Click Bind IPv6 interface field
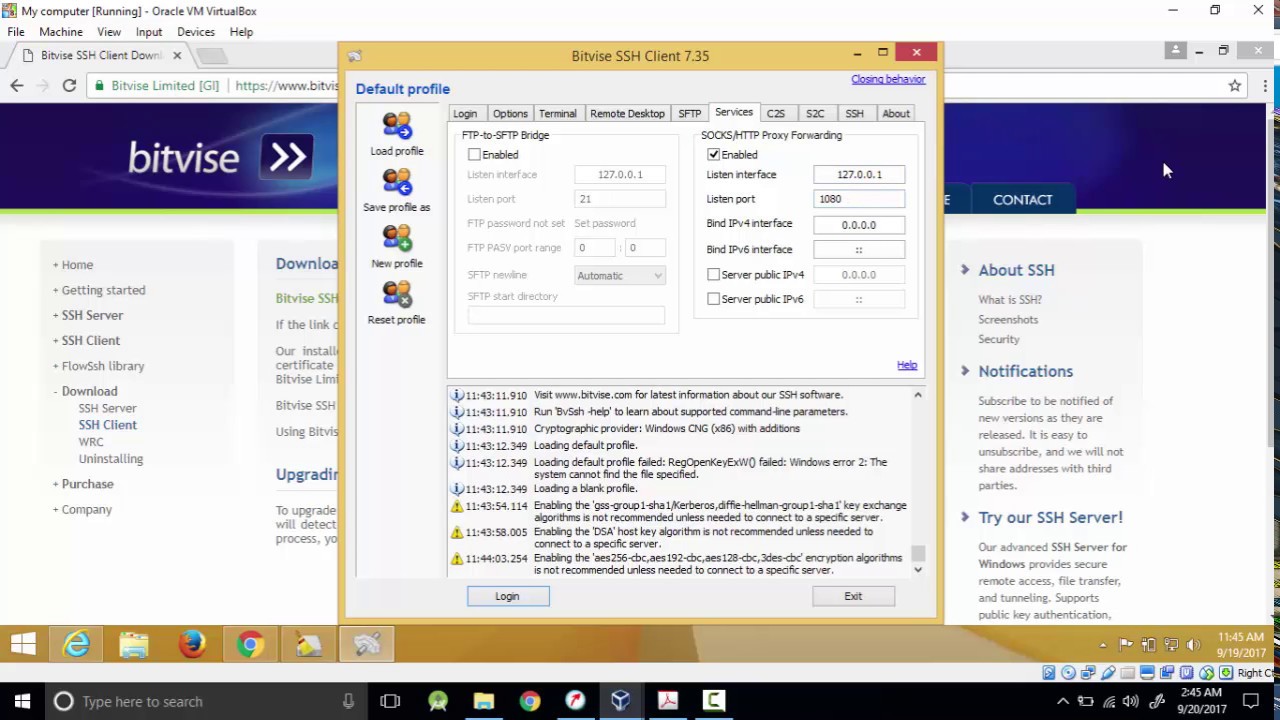1280x720 pixels. pos(859,250)
